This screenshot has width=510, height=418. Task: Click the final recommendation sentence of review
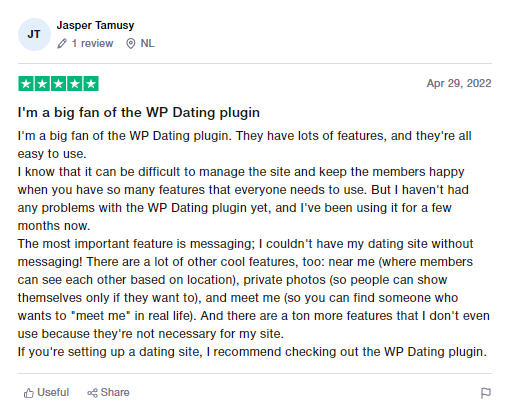252,352
